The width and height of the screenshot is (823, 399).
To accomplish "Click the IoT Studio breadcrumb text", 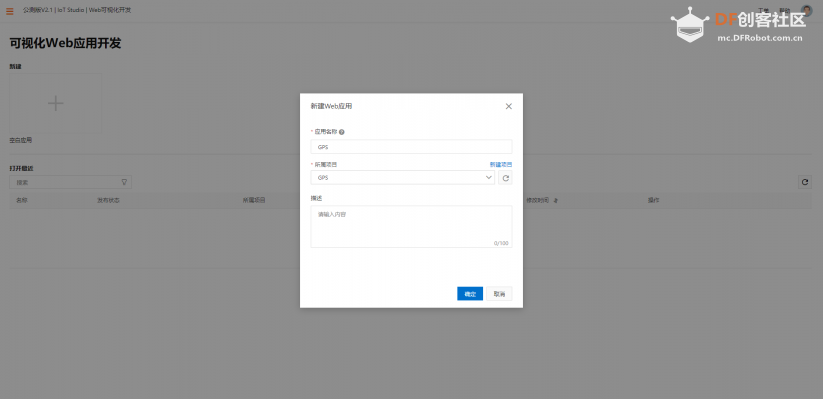I will pos(71,10).
